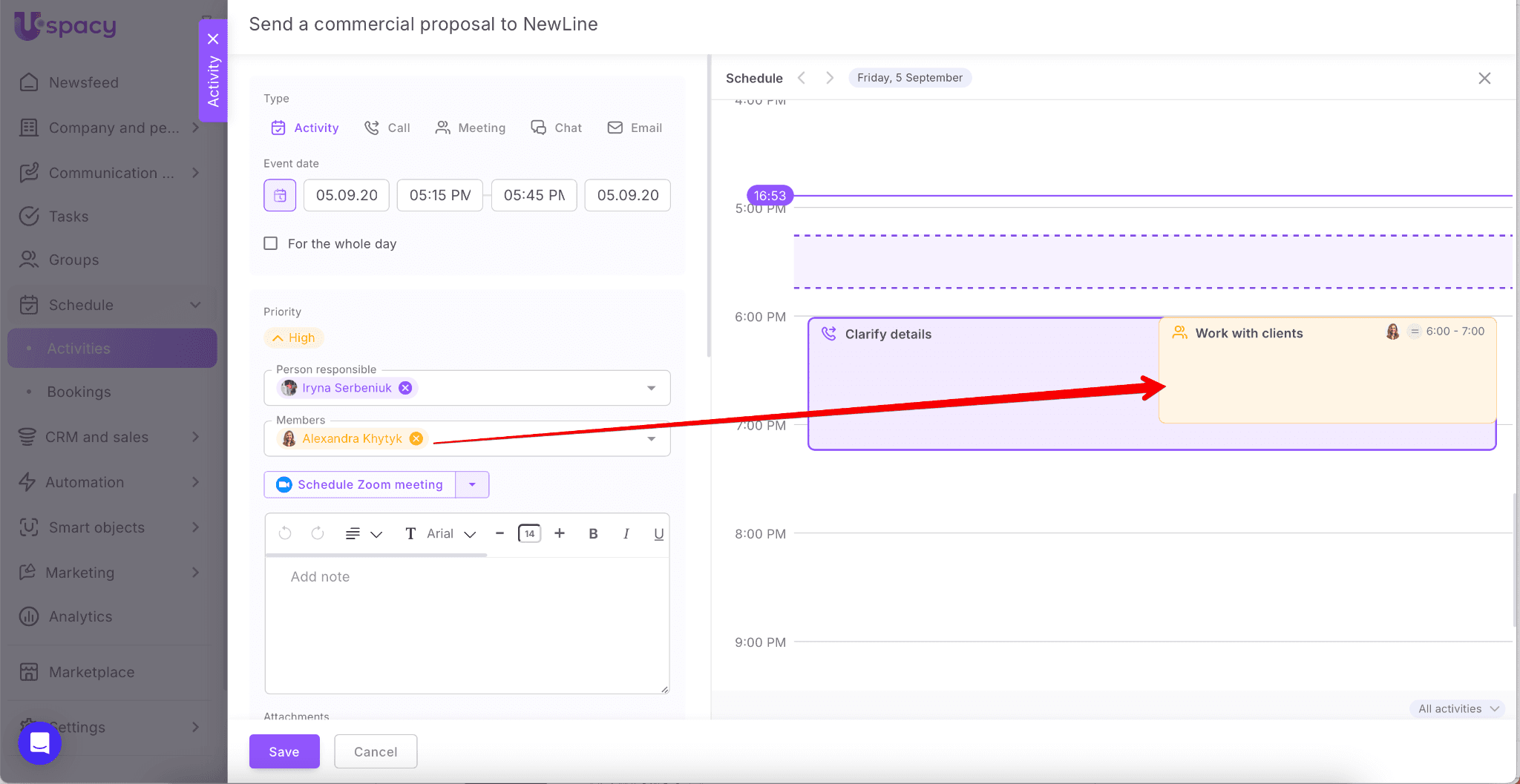Enable the For the whole day checkbox

pos(271,243)
